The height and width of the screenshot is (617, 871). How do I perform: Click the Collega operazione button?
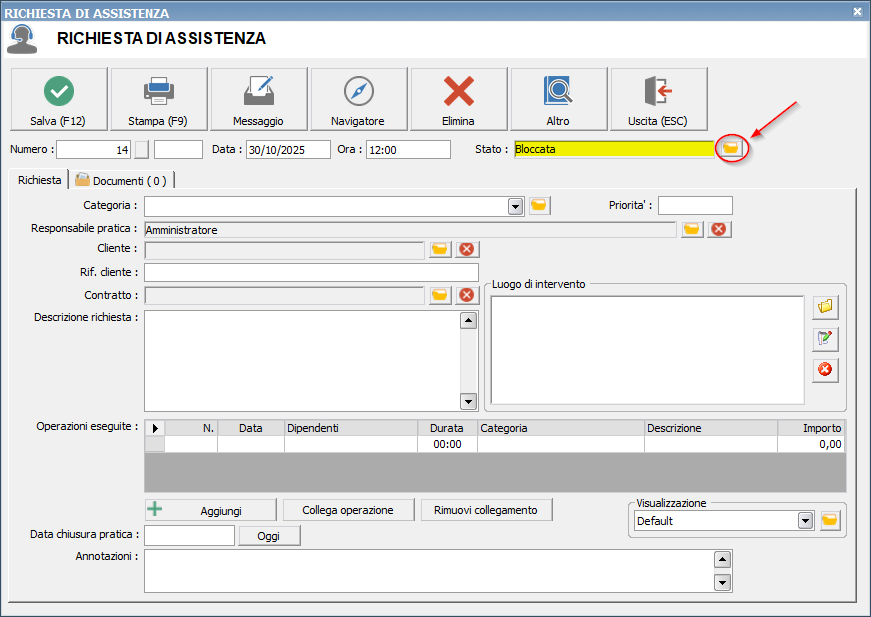tap(348, 510)
